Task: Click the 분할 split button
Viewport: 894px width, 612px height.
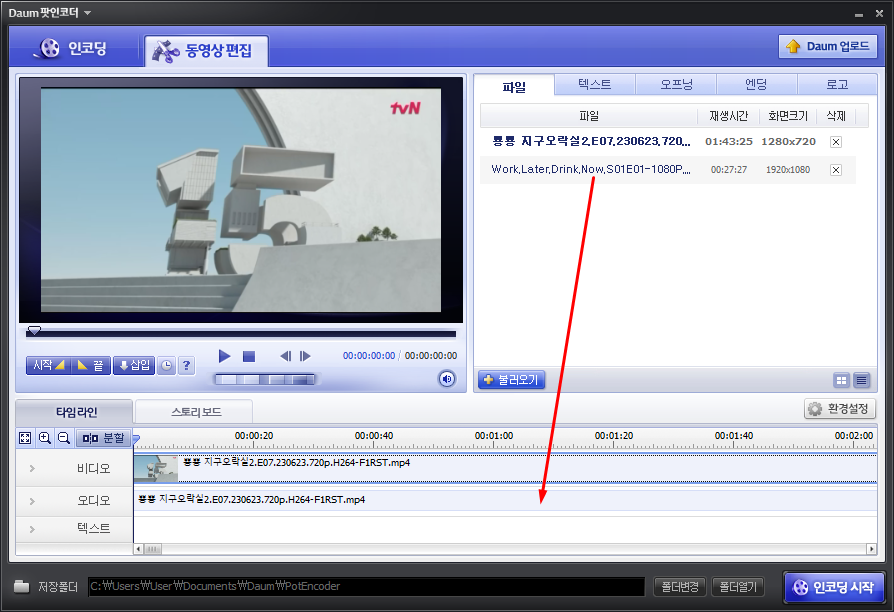Action: coord(103,438)
